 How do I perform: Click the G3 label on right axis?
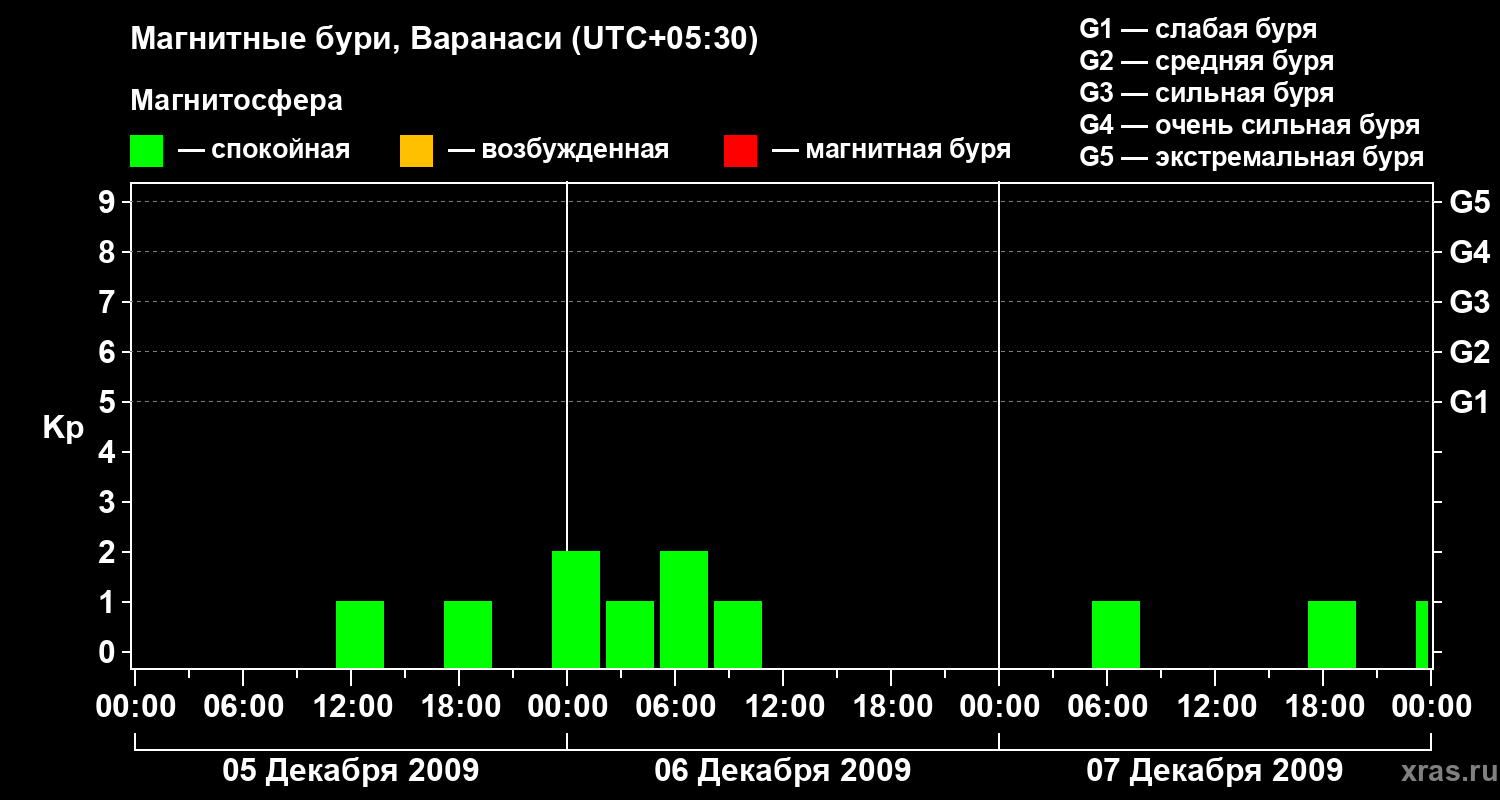[1469, 302]
